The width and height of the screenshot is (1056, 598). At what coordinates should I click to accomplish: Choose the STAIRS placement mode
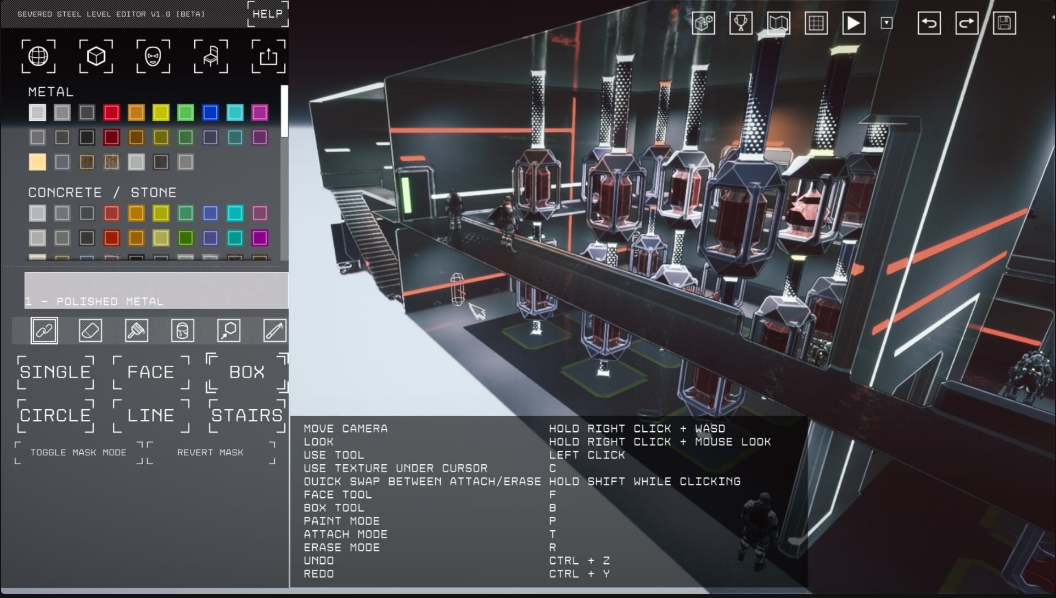pyautogui.click(x=246, y=416)
